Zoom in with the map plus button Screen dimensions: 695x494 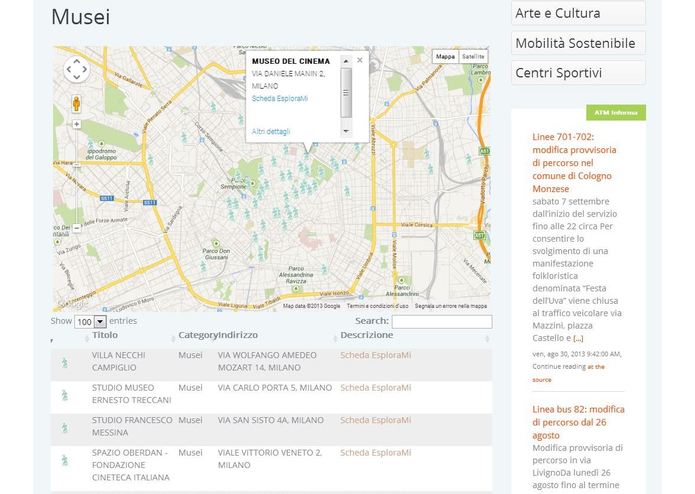point(77,124)
